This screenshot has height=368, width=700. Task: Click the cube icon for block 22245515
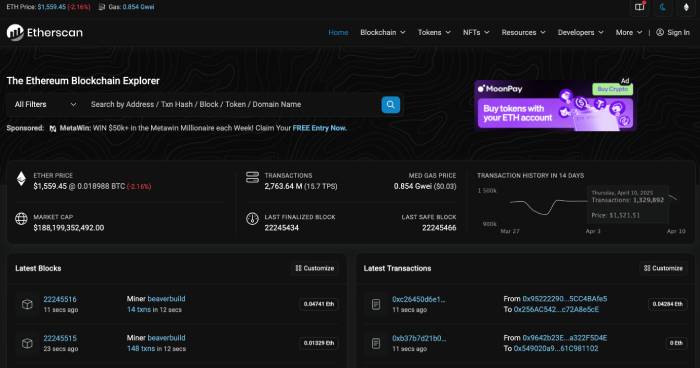click(x=27, y=343)
